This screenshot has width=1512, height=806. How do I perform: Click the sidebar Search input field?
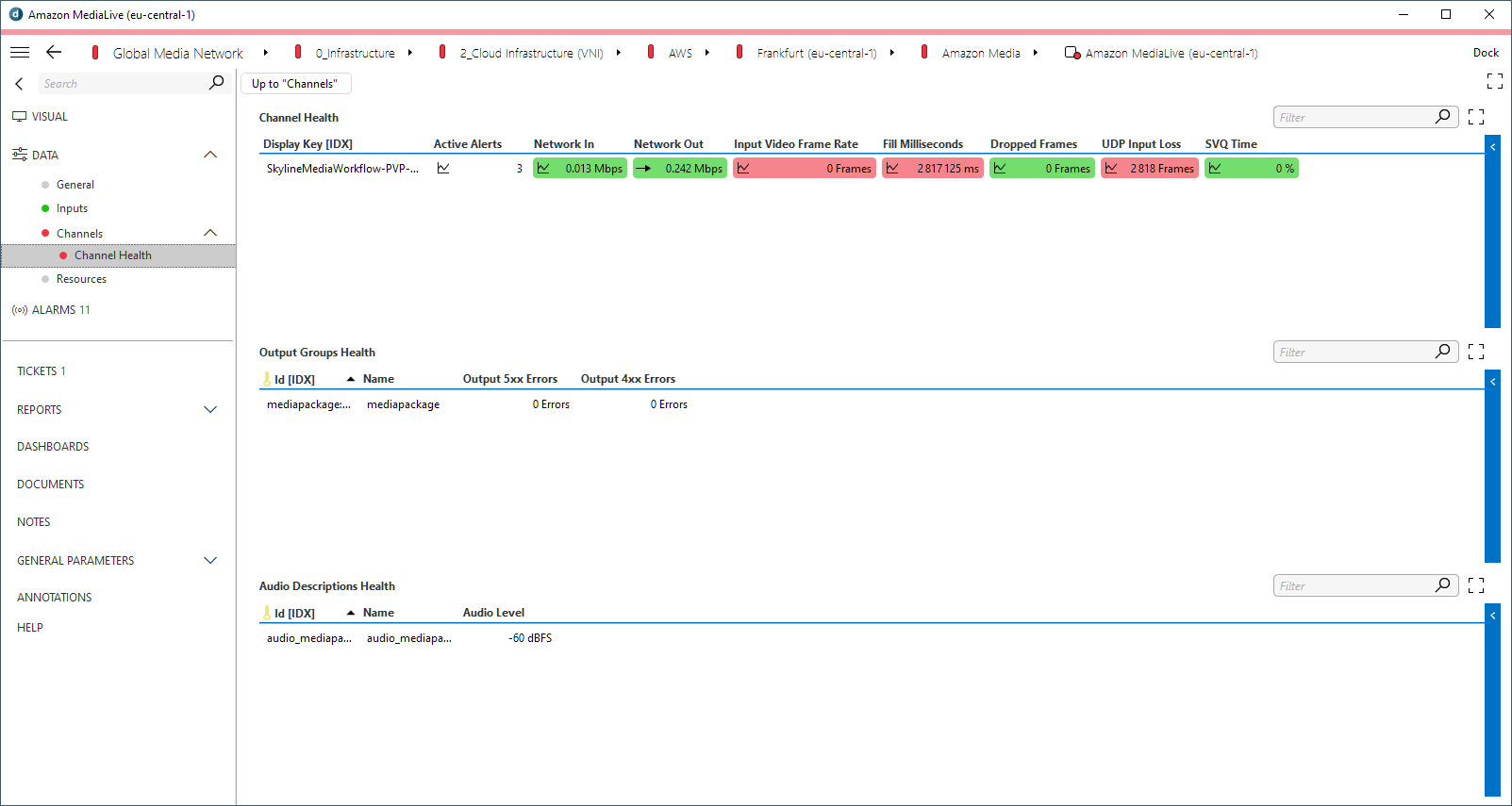pos(123,84)
